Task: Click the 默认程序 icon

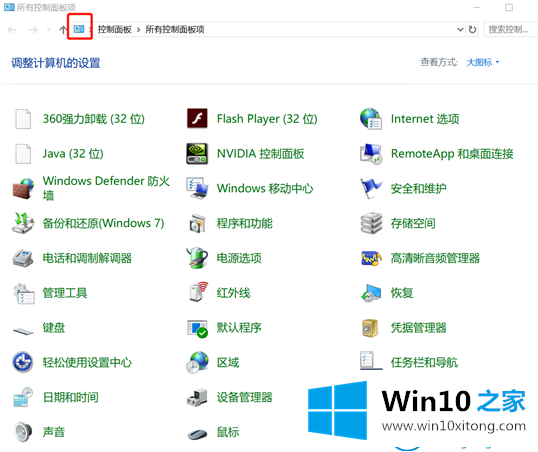Action: pos(197,328)
